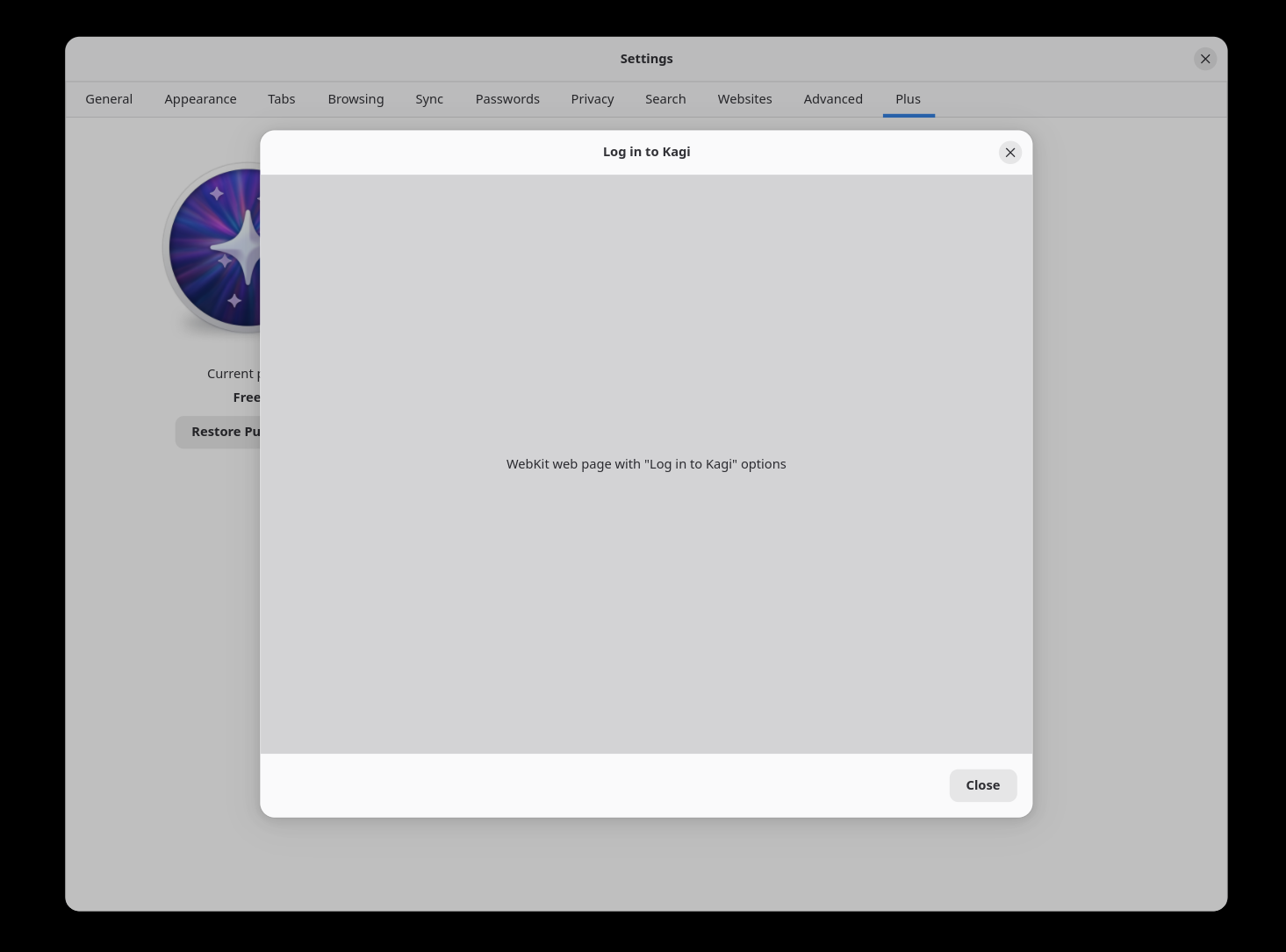Click the Log in to Kagi title
Screen dimensions: 1286x952
tap(646, 151)
